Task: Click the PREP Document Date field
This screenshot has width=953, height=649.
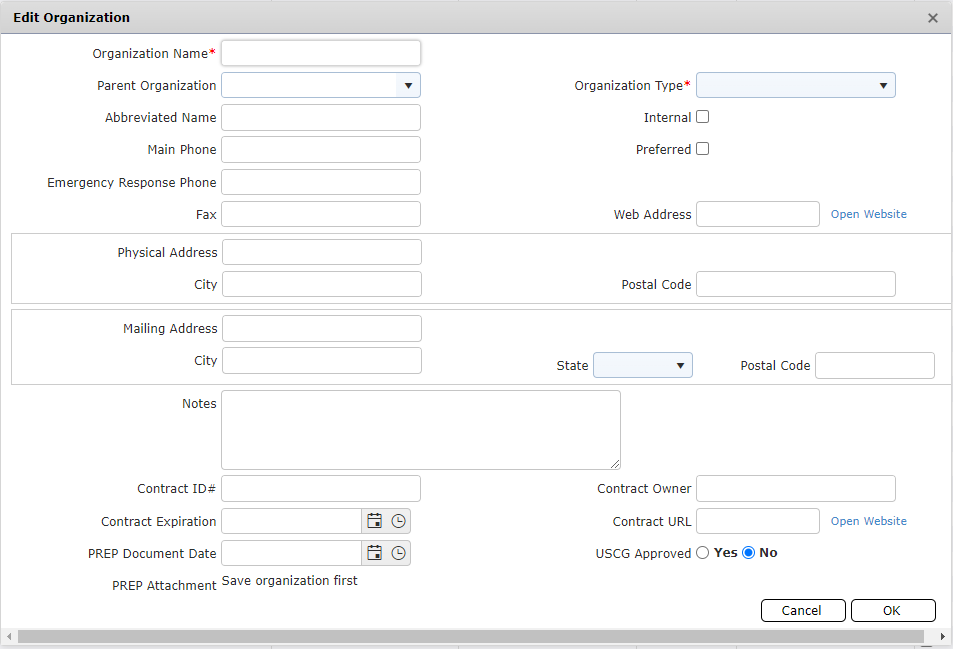Action: tap(291, 553)
